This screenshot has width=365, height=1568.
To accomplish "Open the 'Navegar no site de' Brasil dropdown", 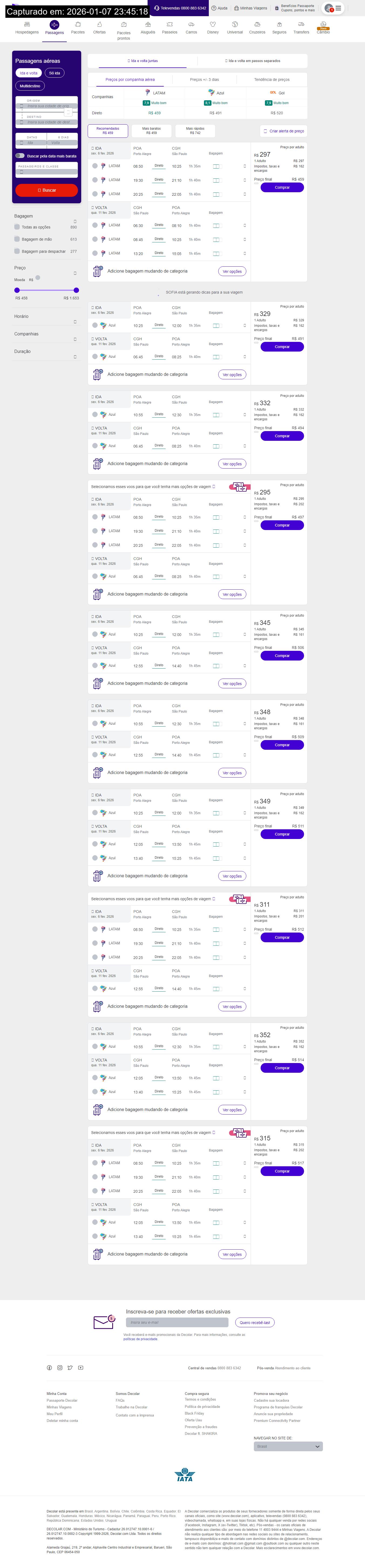I will (x=288, y=1446).
